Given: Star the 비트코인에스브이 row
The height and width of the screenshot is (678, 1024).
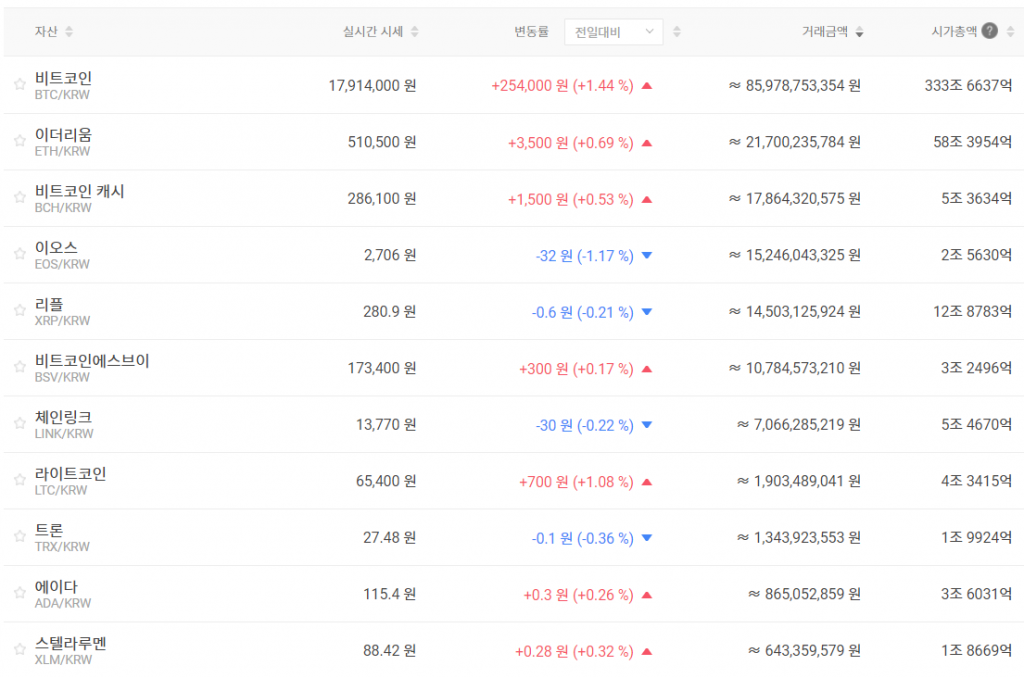Looking at the screenshot, I should (20, 367).
